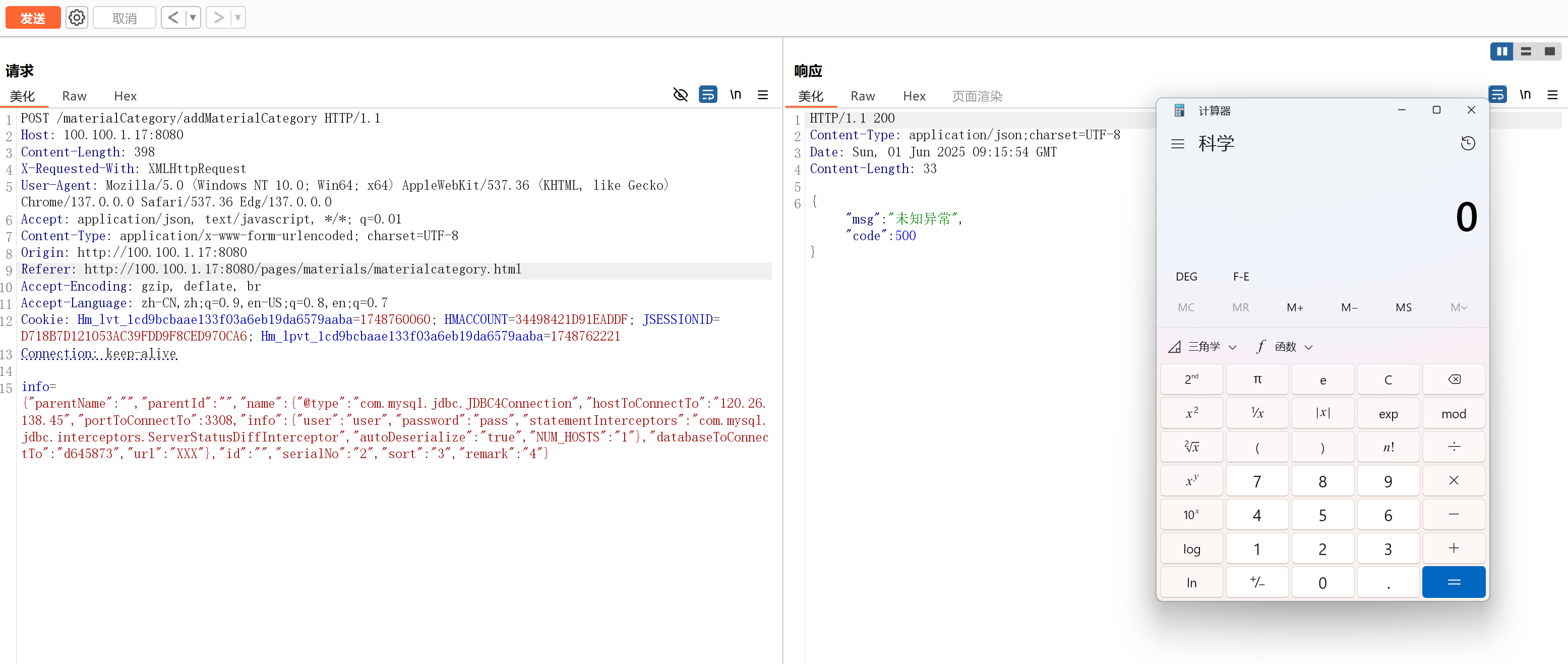The height and width of the screenshot is (664, 1568).
Task: Toggle \n newline display in response panel
Action: pos(1525,95)
